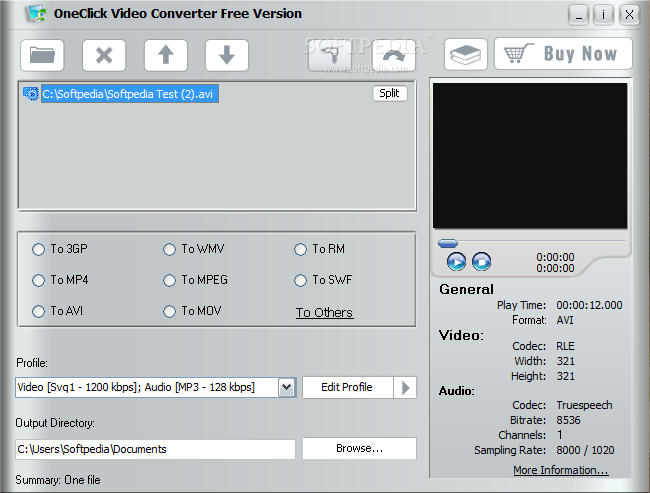The width and height of the screenshot is (650, 493).
Task: Click the preview seek slider handle
Action: pos(448,243)
